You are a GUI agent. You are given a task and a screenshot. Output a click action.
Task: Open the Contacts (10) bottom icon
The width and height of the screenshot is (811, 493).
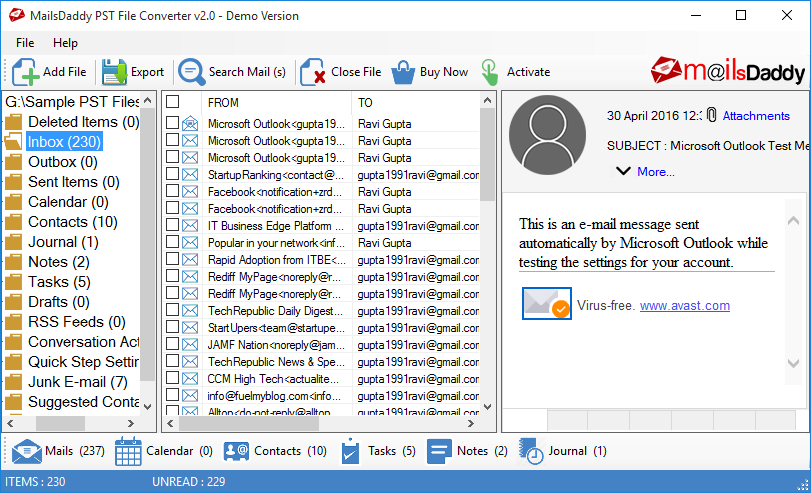(236, 451)
